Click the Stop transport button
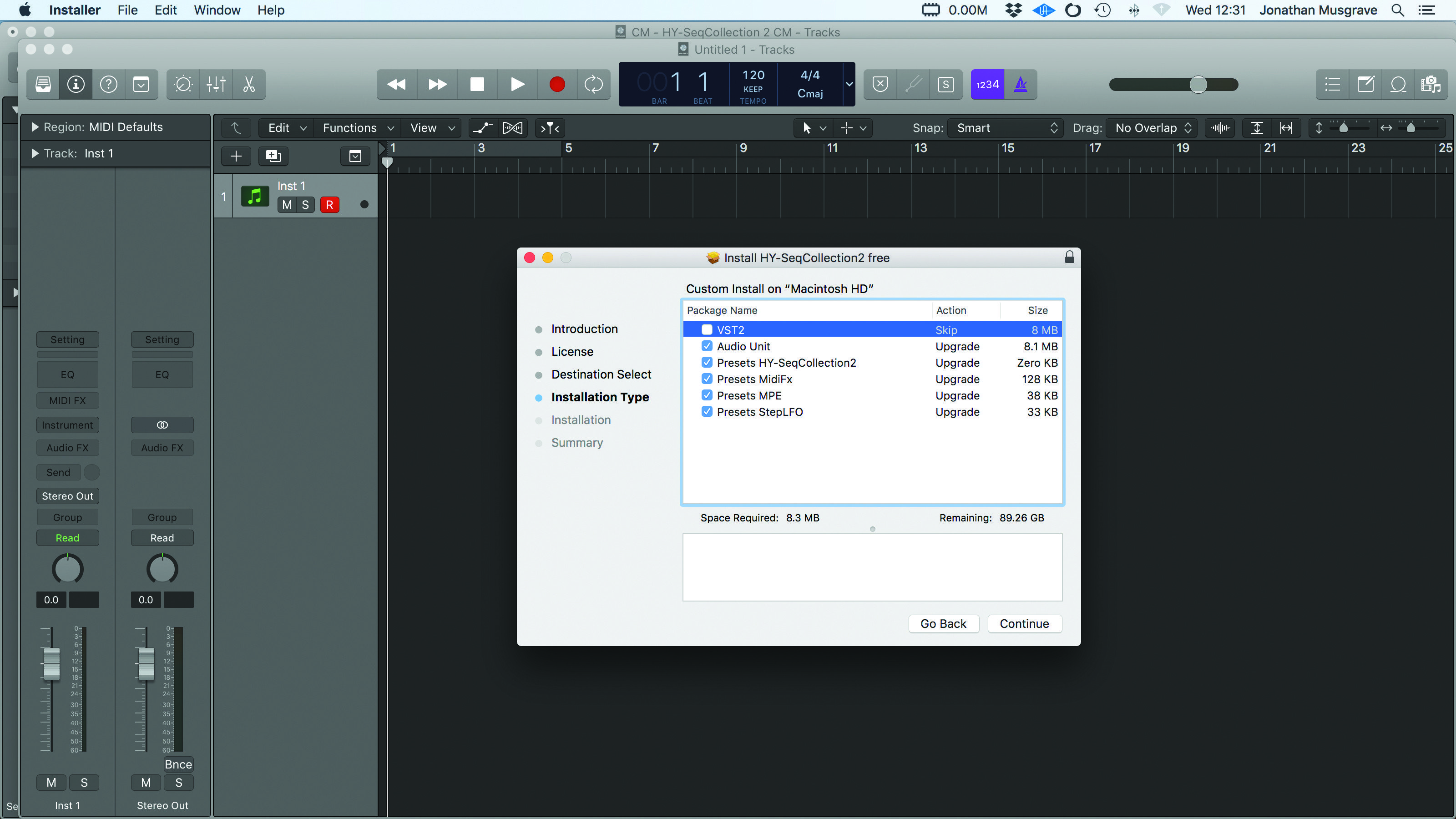Image resolution: width=1456 pixels, height=819 pixels. point(477,84)
